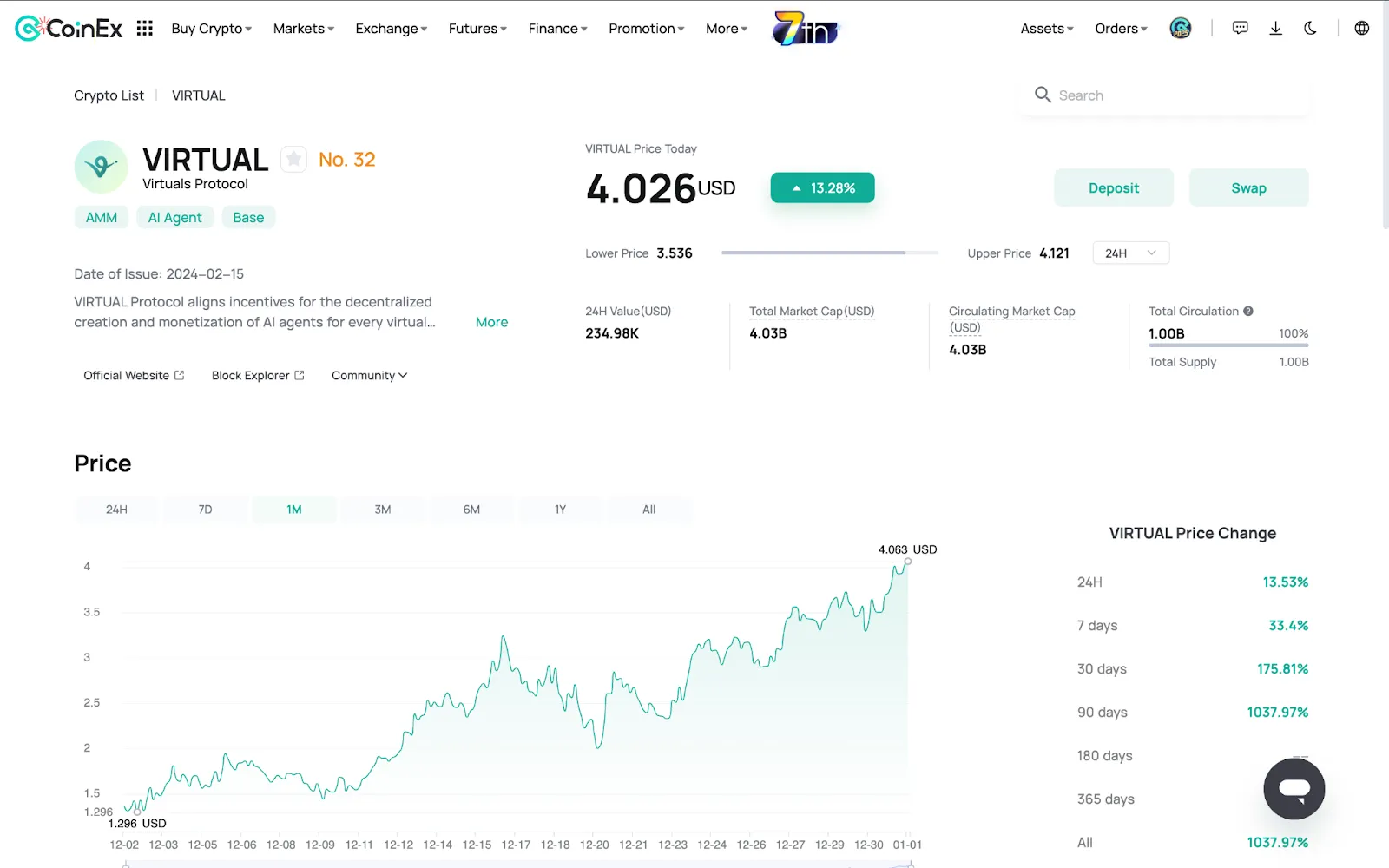Expand the Futures menu
This screenshot has width=1389, height=868.
click(477, 29)
